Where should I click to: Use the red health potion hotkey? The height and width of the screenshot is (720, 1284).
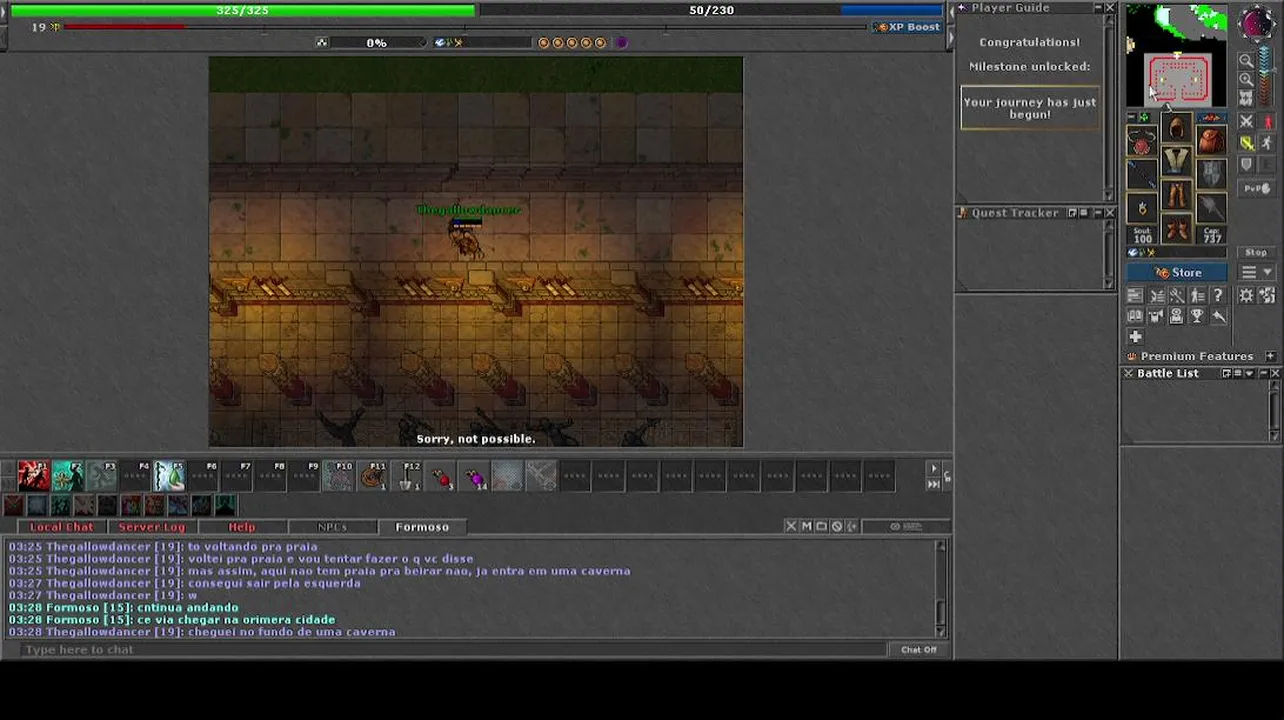pyautogui.click(x=441, y=475)
